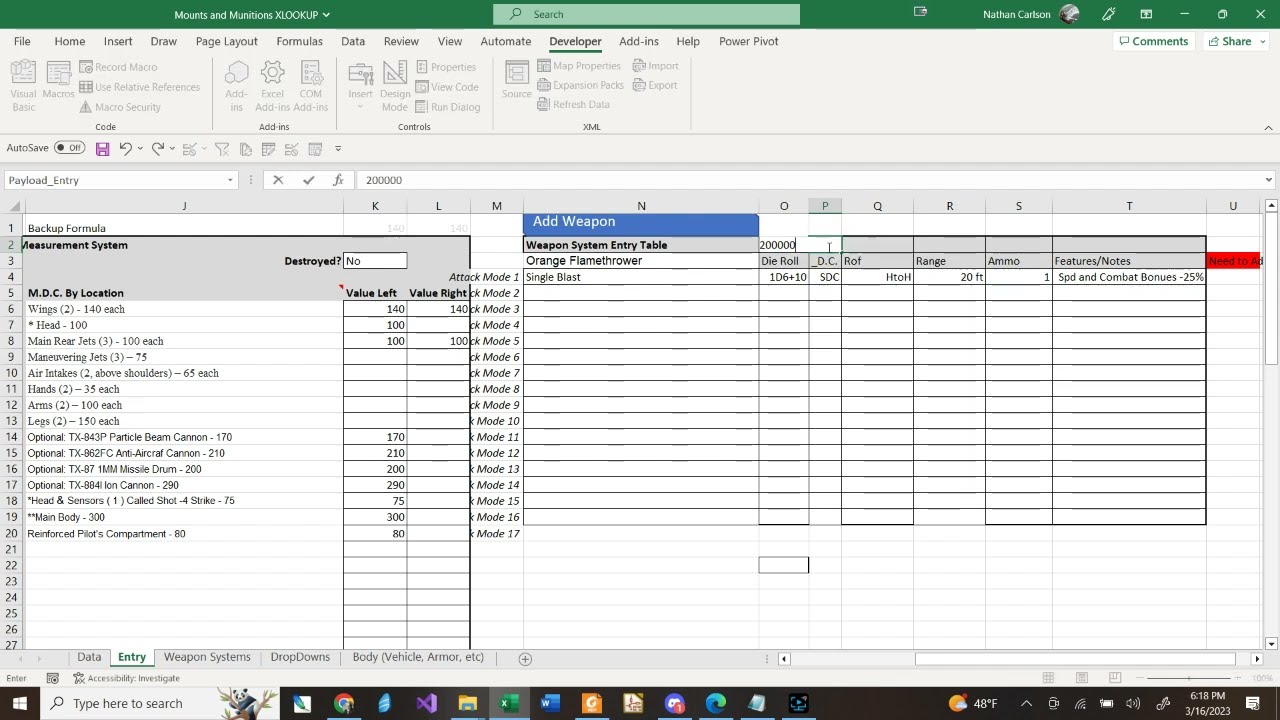Open the Undo history dropdown arrow
Viewport: 1280px width, 720px height.
click(140, 149)
